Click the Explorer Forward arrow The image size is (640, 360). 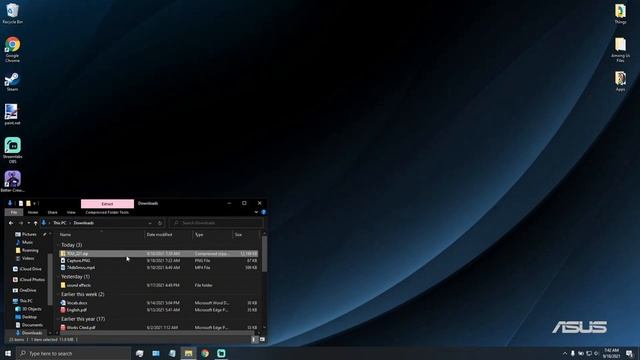coord(21,223)
